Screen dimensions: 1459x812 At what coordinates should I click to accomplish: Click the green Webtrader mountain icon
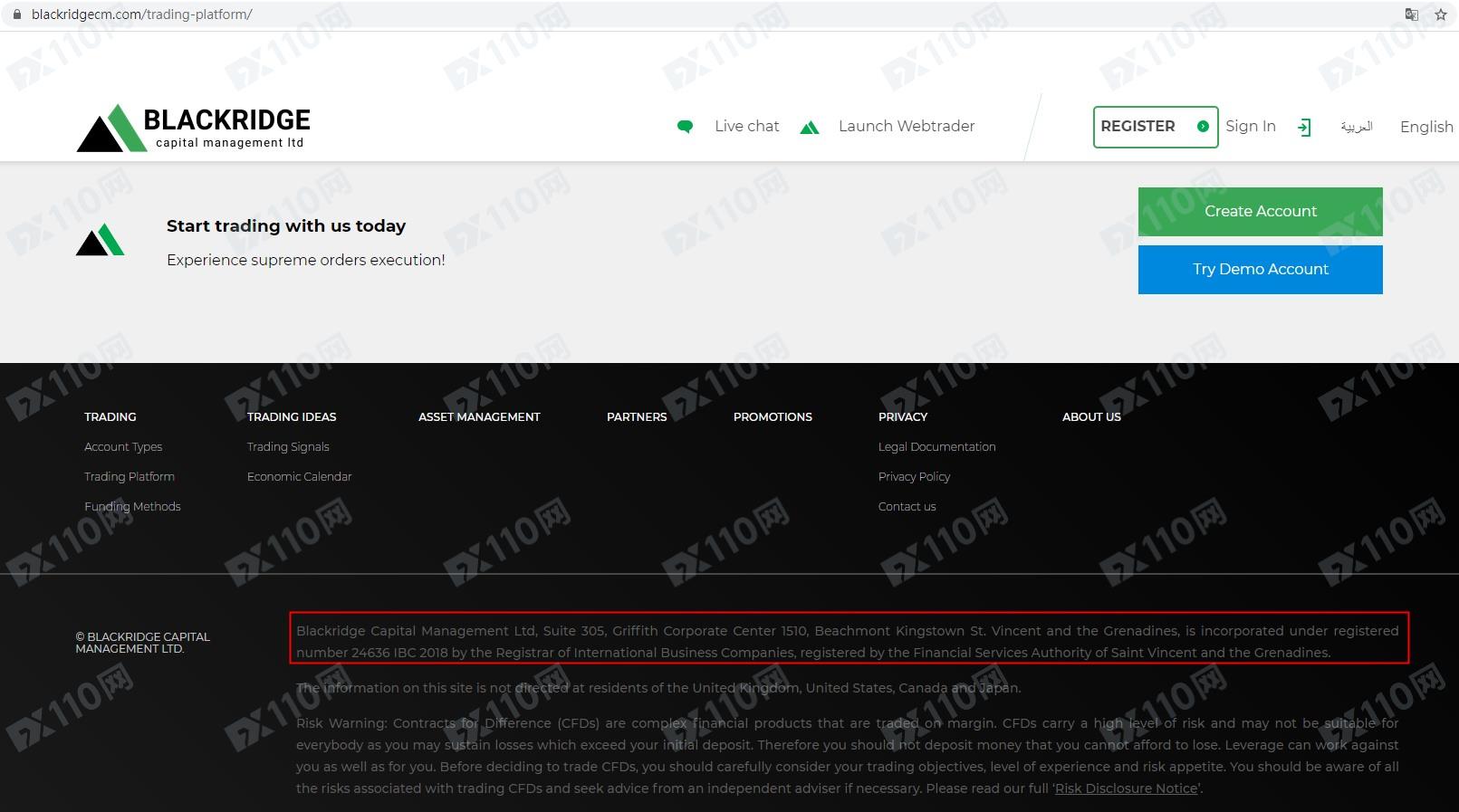[810, 128]
